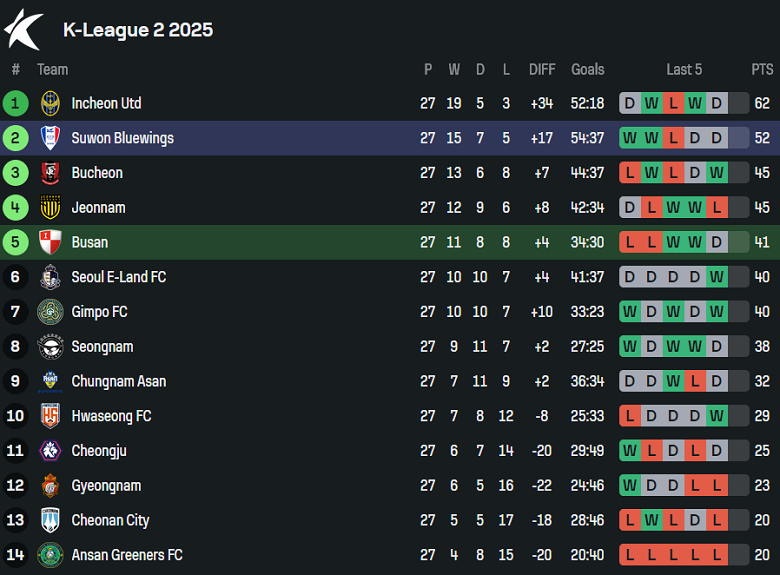
Task: Open Chungnam Asan team link
Action: point(118,381)
